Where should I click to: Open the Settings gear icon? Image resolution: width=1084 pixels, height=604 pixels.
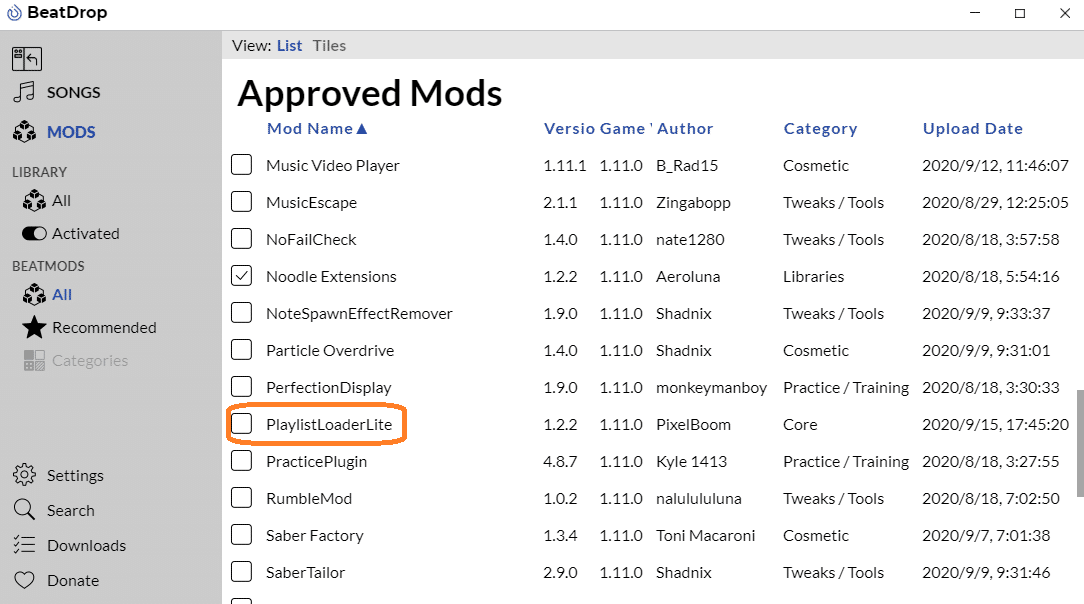pos(24,475)
